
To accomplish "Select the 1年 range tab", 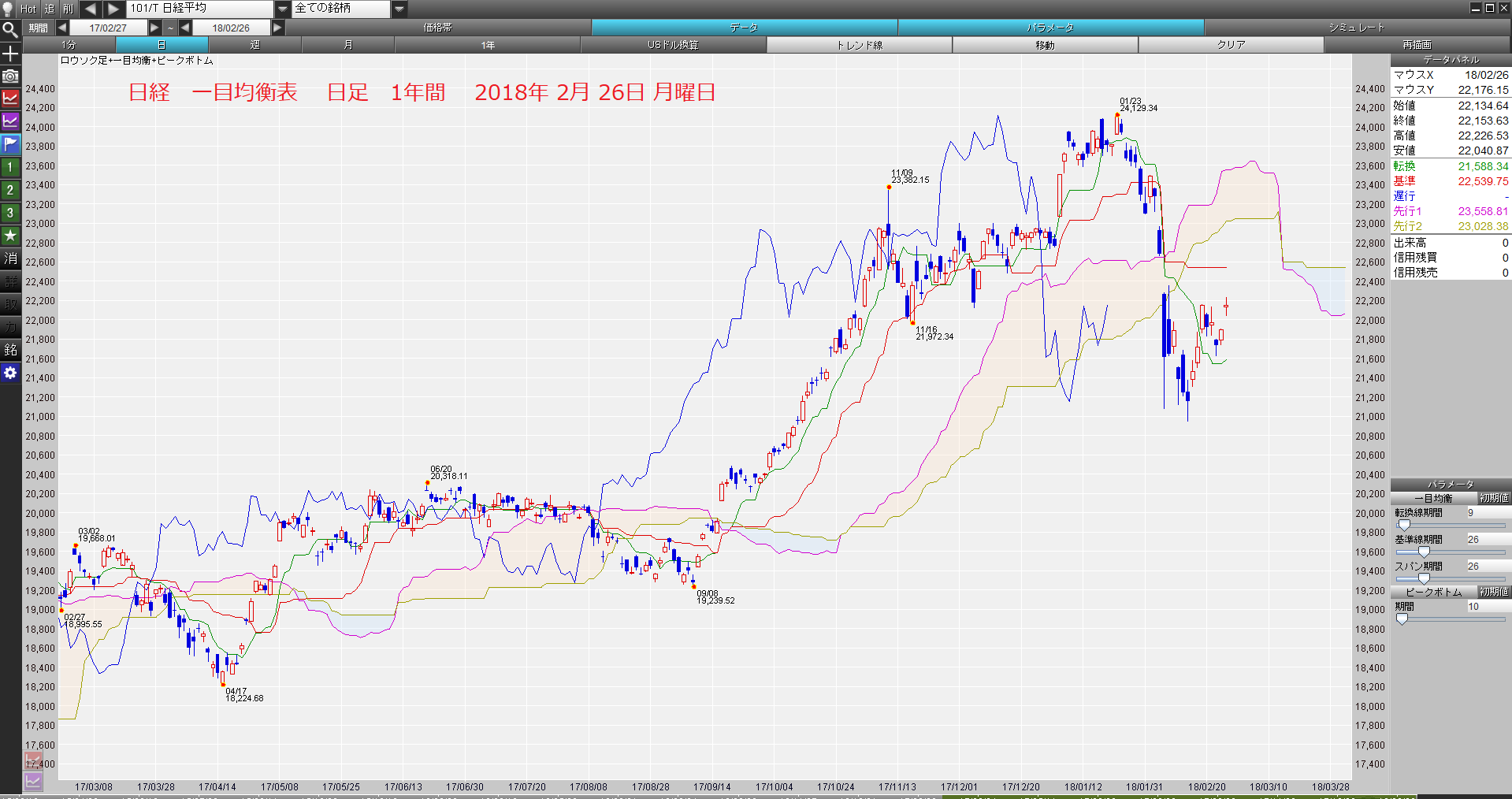I will pos(488,45).
